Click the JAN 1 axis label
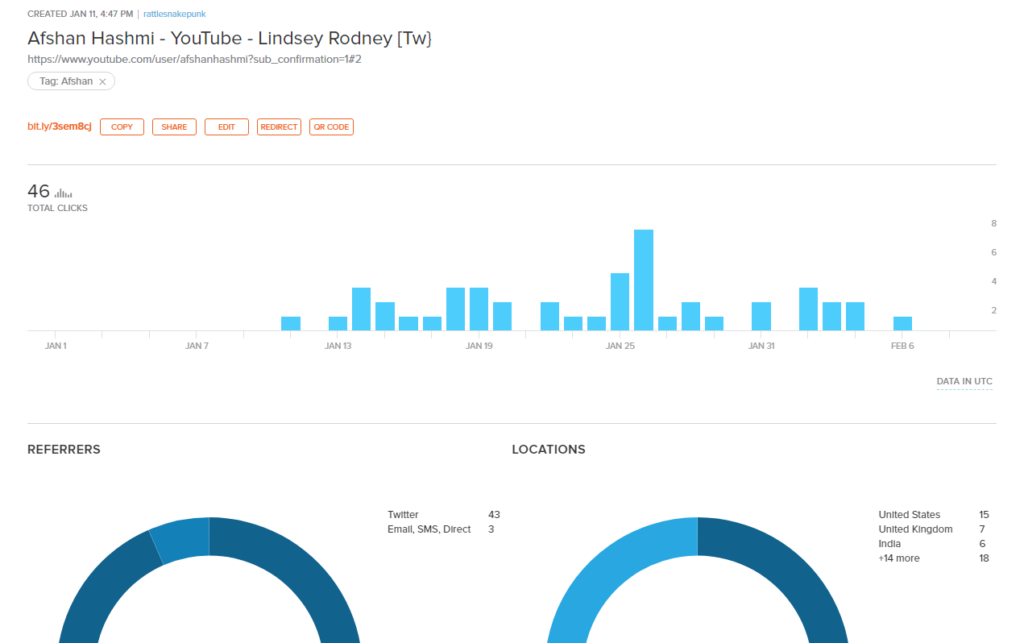Screen dimensions: 1024x643 (56, 346)
